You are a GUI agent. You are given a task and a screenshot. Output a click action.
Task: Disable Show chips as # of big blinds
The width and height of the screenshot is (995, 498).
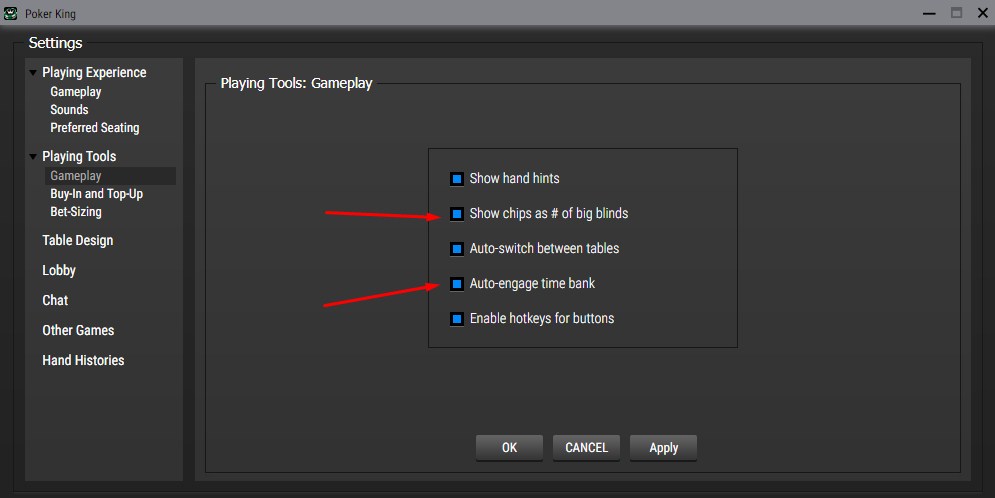coord(457,214)
